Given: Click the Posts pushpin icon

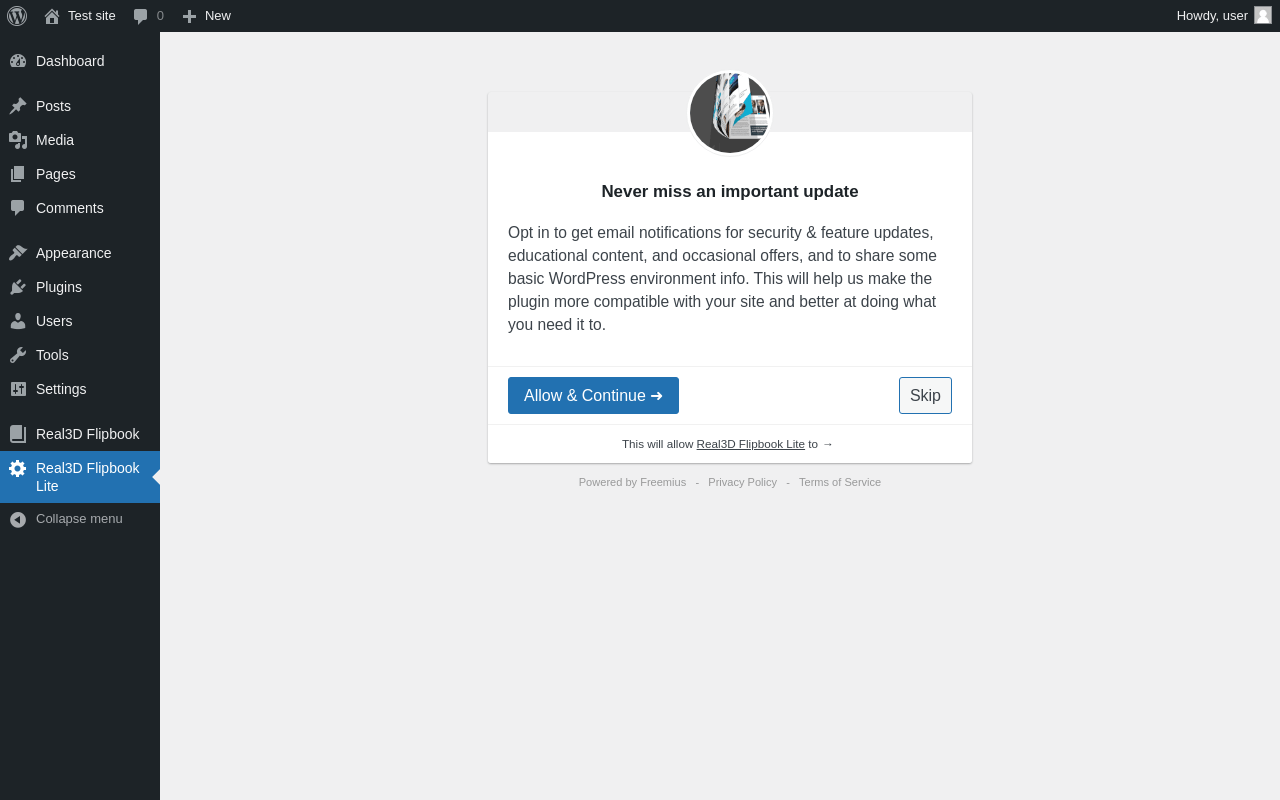Looking at the screenshot, I should point(18,106).
